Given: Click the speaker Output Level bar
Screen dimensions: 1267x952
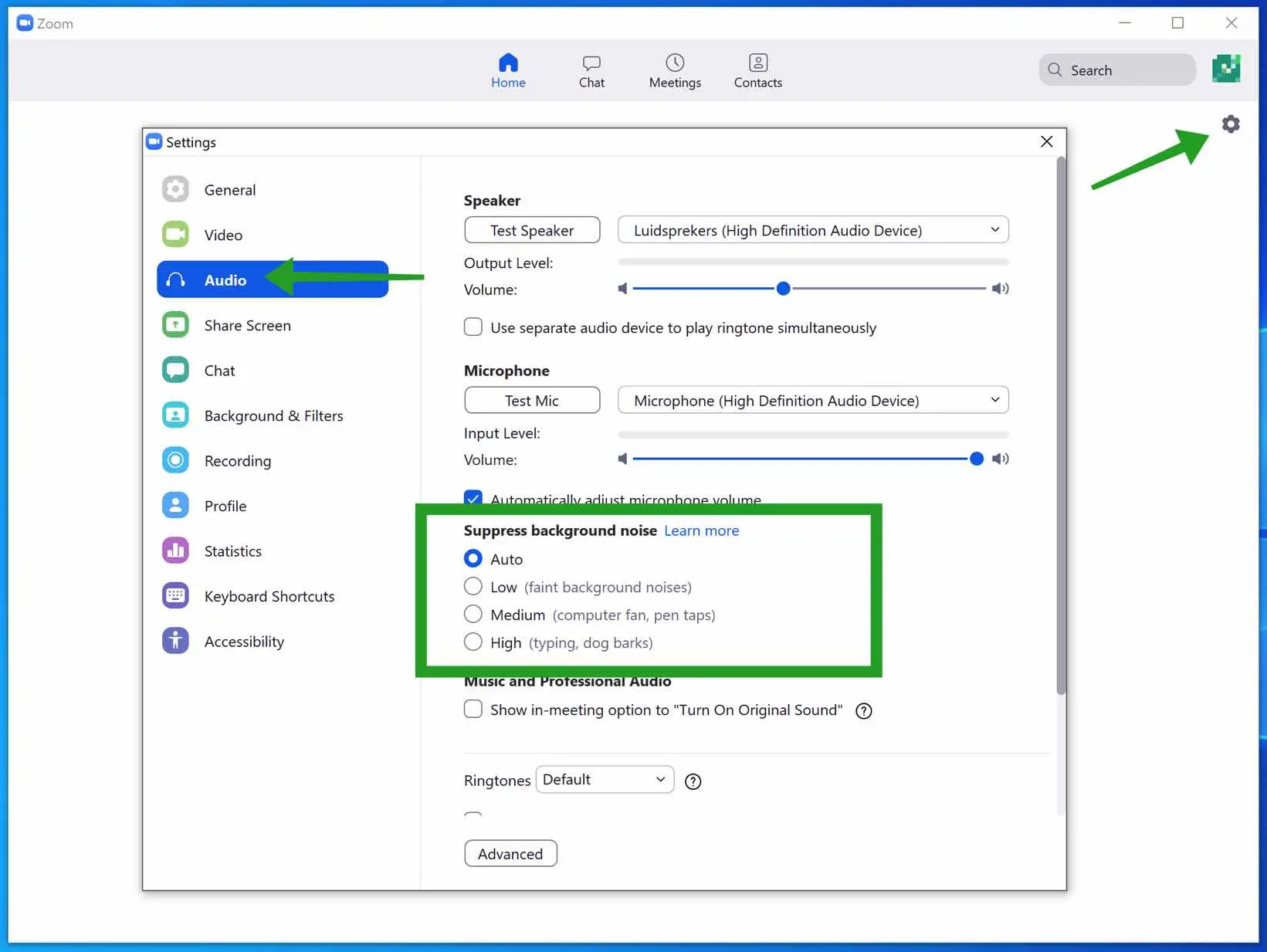Looking at the screenshot, I should 813,263.
